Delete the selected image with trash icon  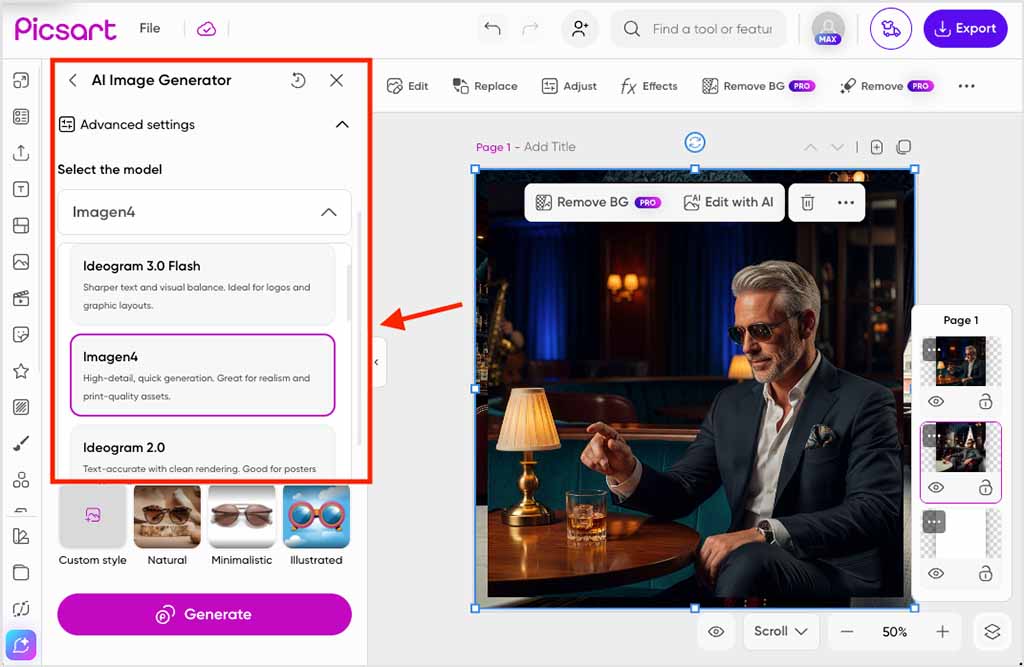tap(808, 203)
